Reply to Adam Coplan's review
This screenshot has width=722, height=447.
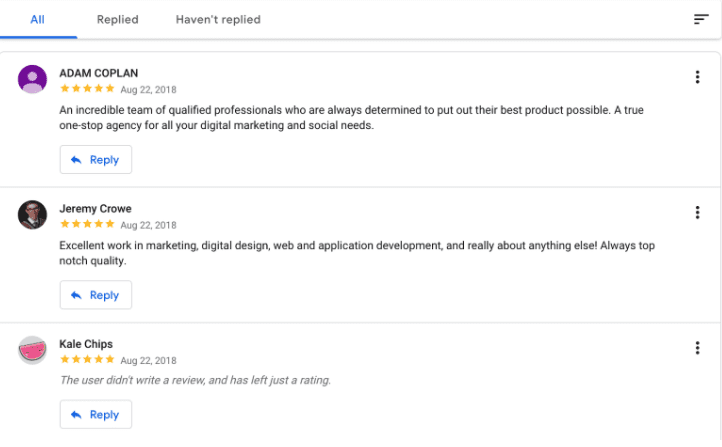point(96,160)
